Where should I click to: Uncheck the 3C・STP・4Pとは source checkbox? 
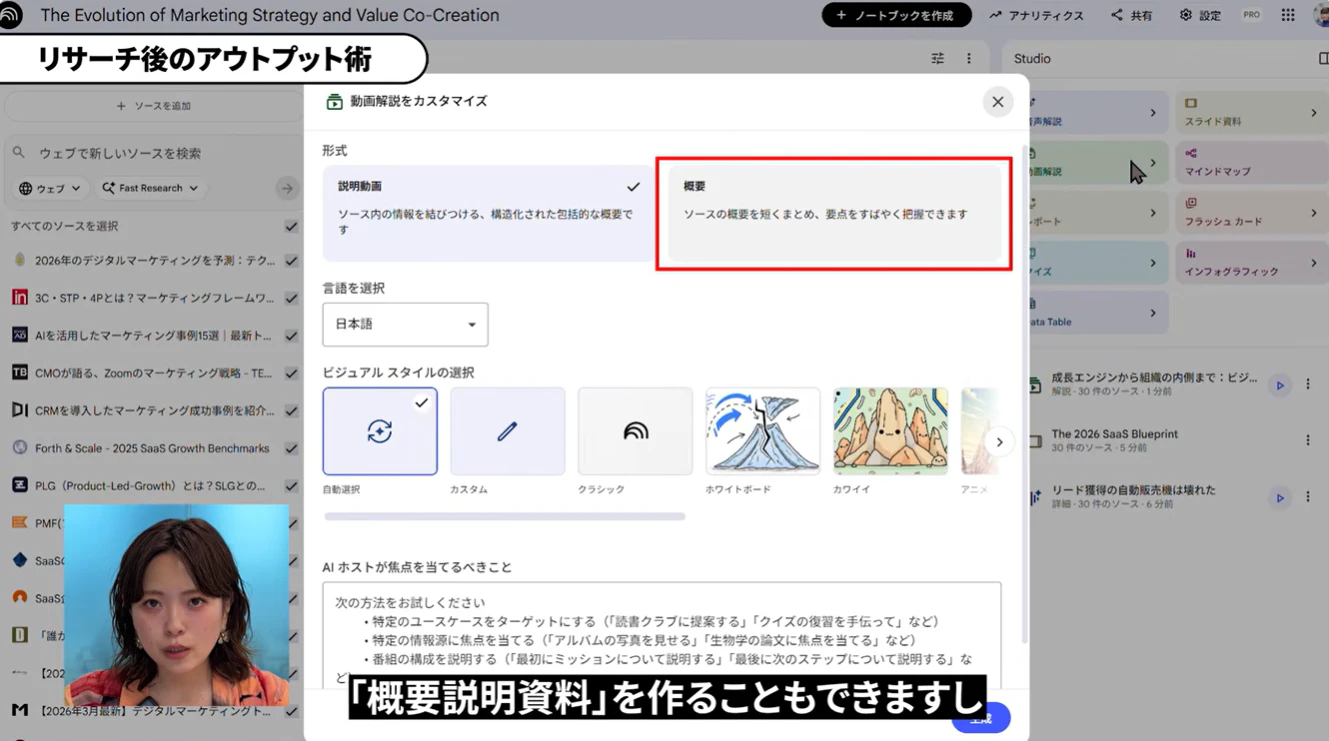(291, 298)
